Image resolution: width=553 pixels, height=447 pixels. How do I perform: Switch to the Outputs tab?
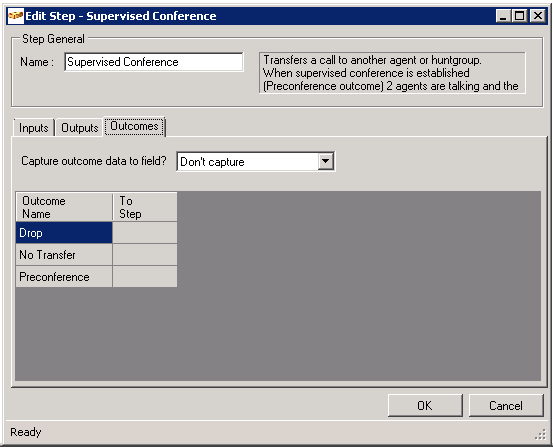(79, 128)
